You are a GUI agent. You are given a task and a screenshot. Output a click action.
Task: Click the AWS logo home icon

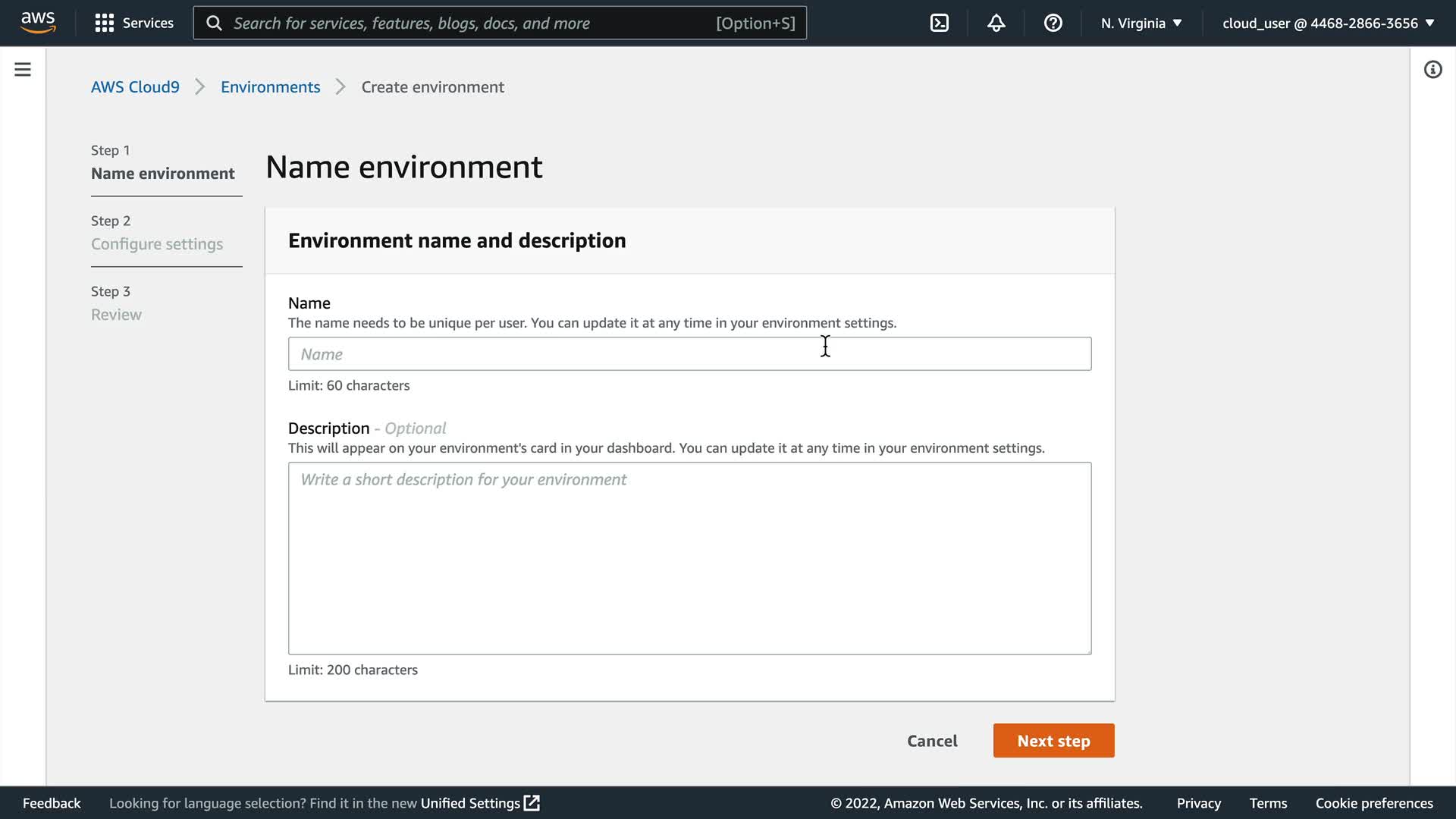coord(38,23)
